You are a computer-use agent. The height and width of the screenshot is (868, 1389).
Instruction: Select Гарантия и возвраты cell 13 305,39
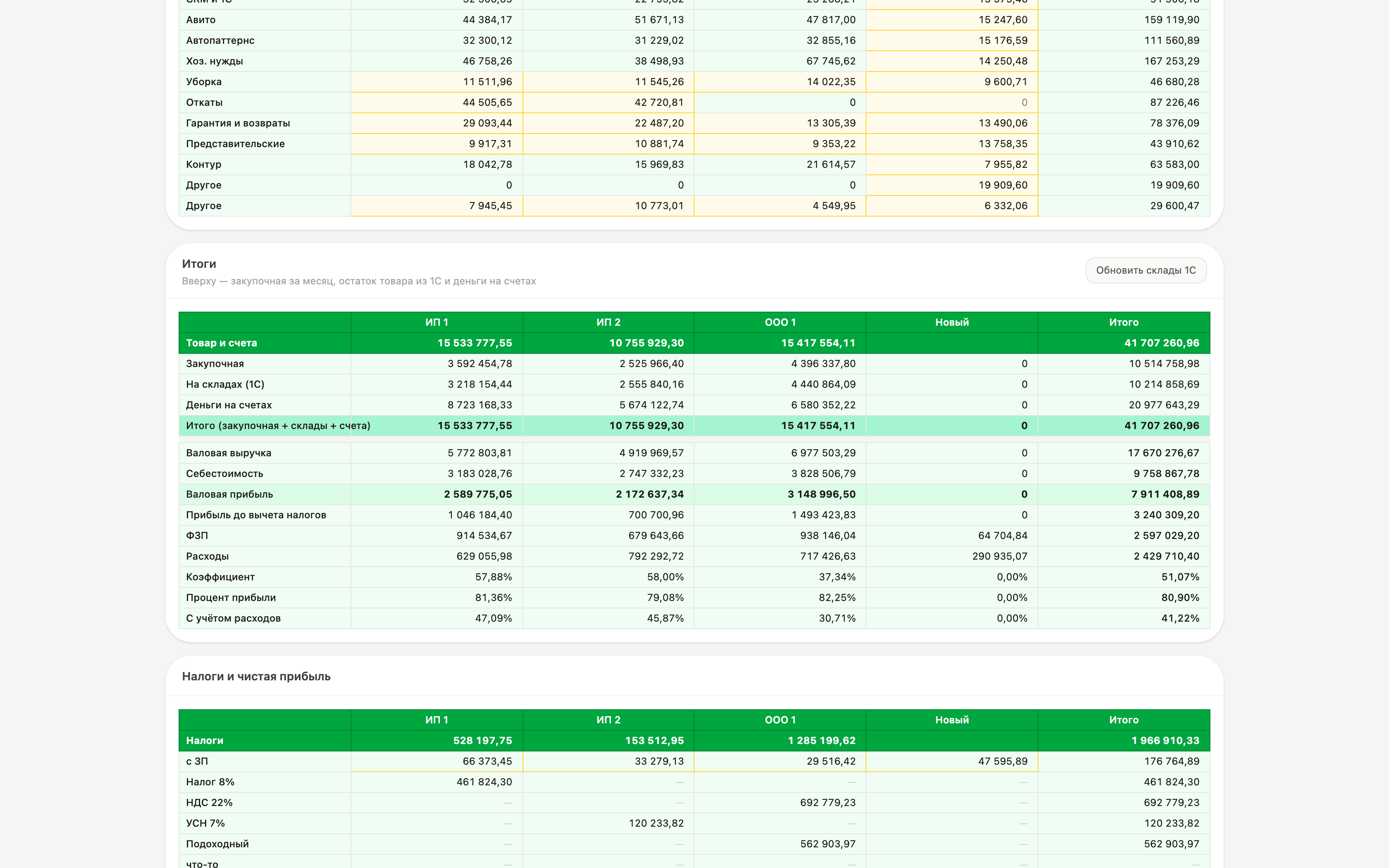780,124
